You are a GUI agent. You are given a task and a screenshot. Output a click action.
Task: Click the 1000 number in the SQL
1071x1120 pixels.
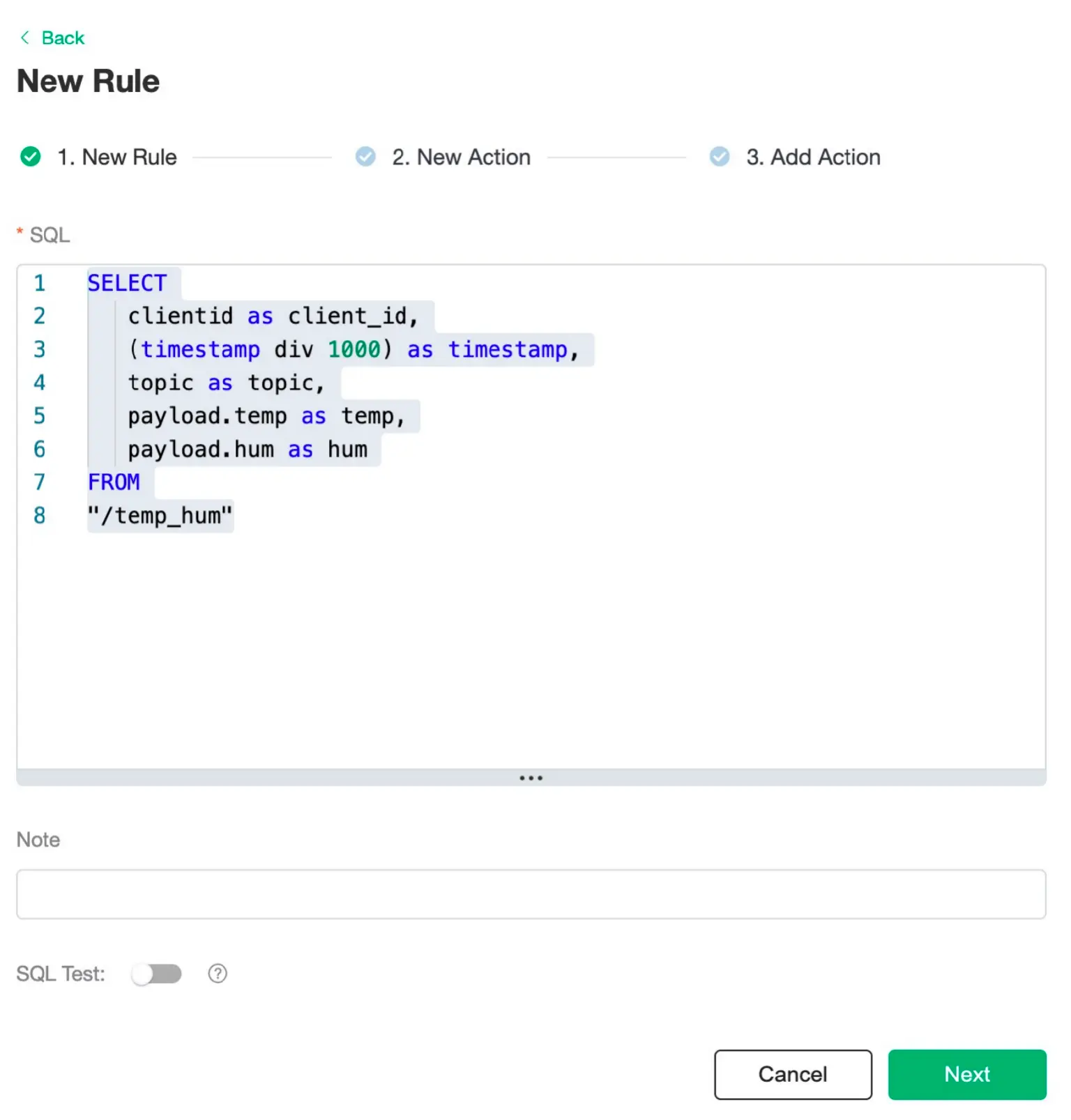(354, 349)
